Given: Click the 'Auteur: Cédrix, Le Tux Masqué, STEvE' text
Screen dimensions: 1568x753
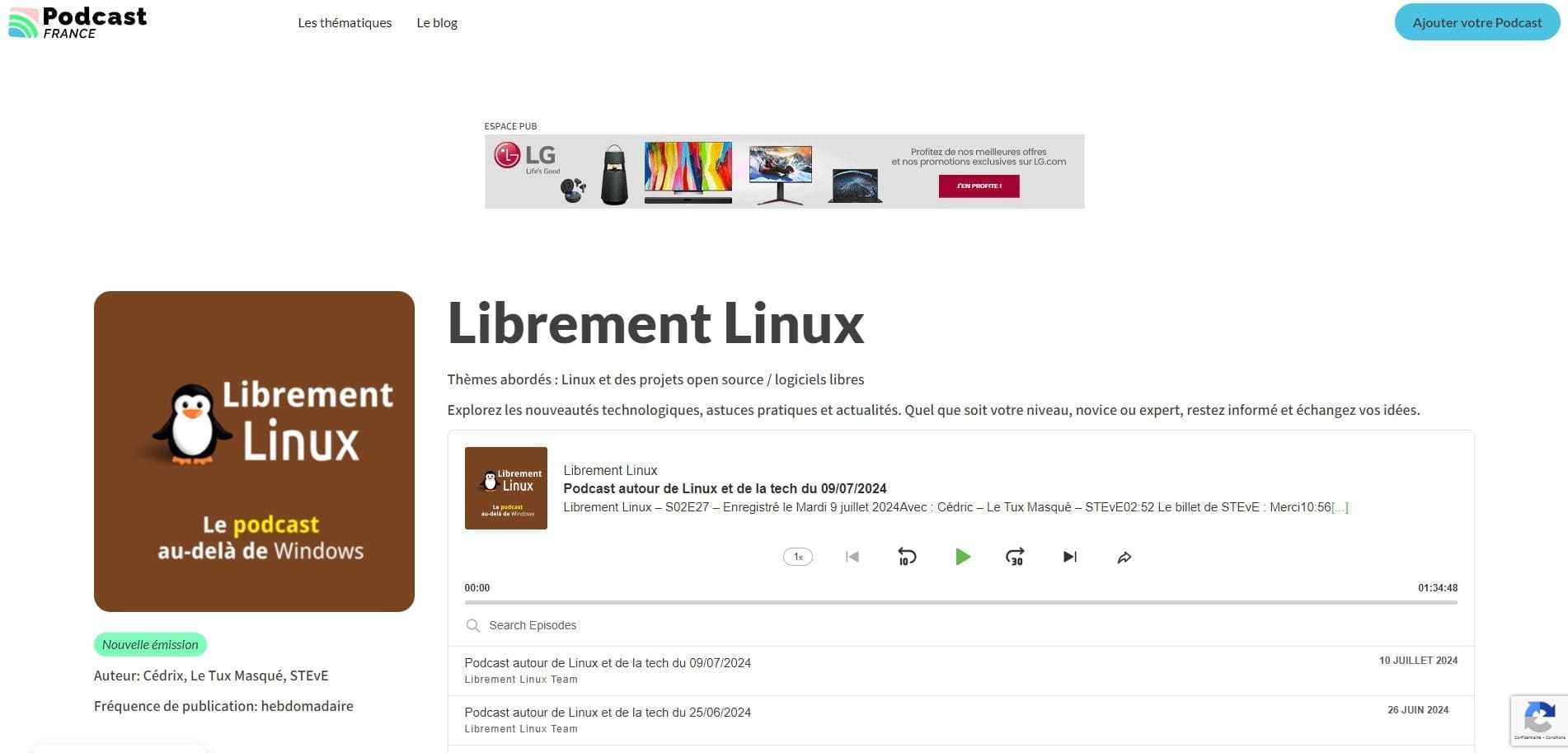Looking at the screenshot, I should pyautogui.click(x=211, y=675).
